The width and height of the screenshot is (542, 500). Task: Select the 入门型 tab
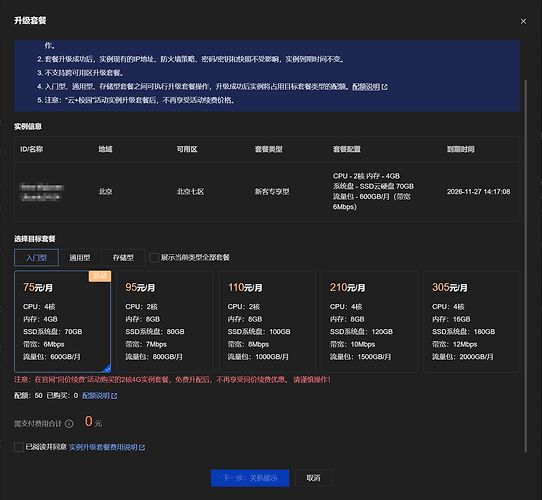36,258
